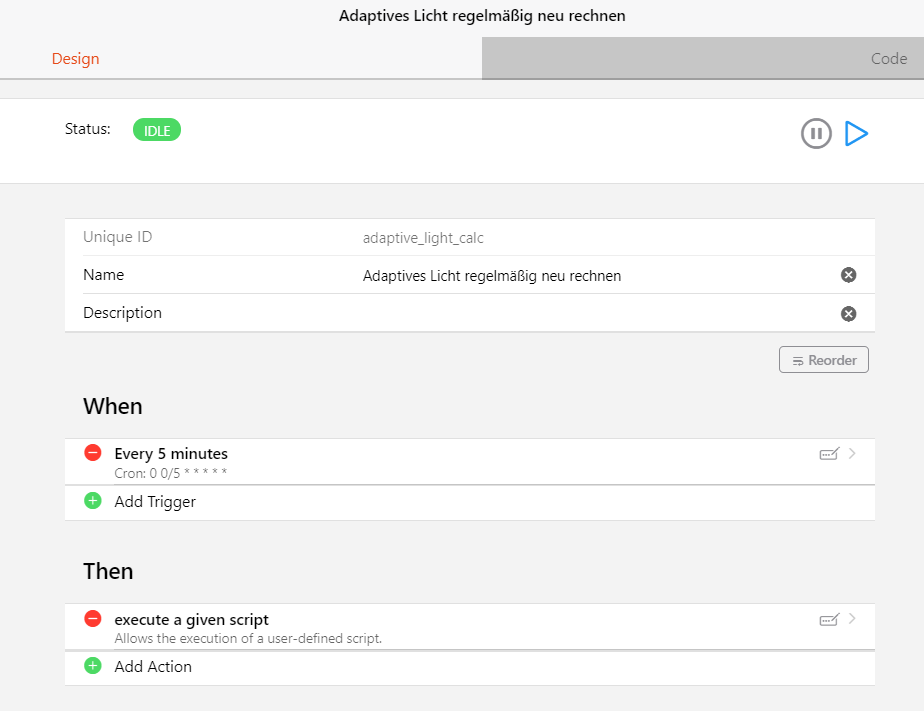The width and height of the screenshot is (924, 711).
Task: Click the Reorder button
Action: tap(824, 360)
